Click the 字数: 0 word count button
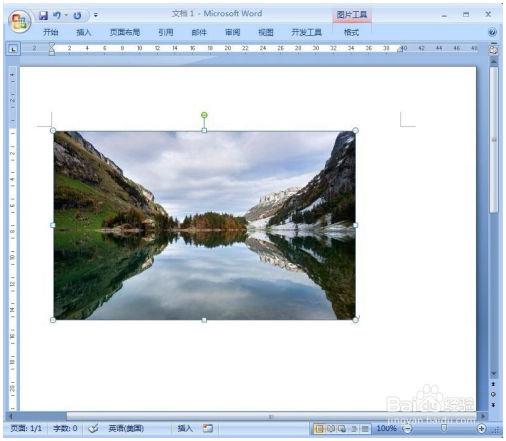This screenshot has width=506, height=441. [65, 428]
